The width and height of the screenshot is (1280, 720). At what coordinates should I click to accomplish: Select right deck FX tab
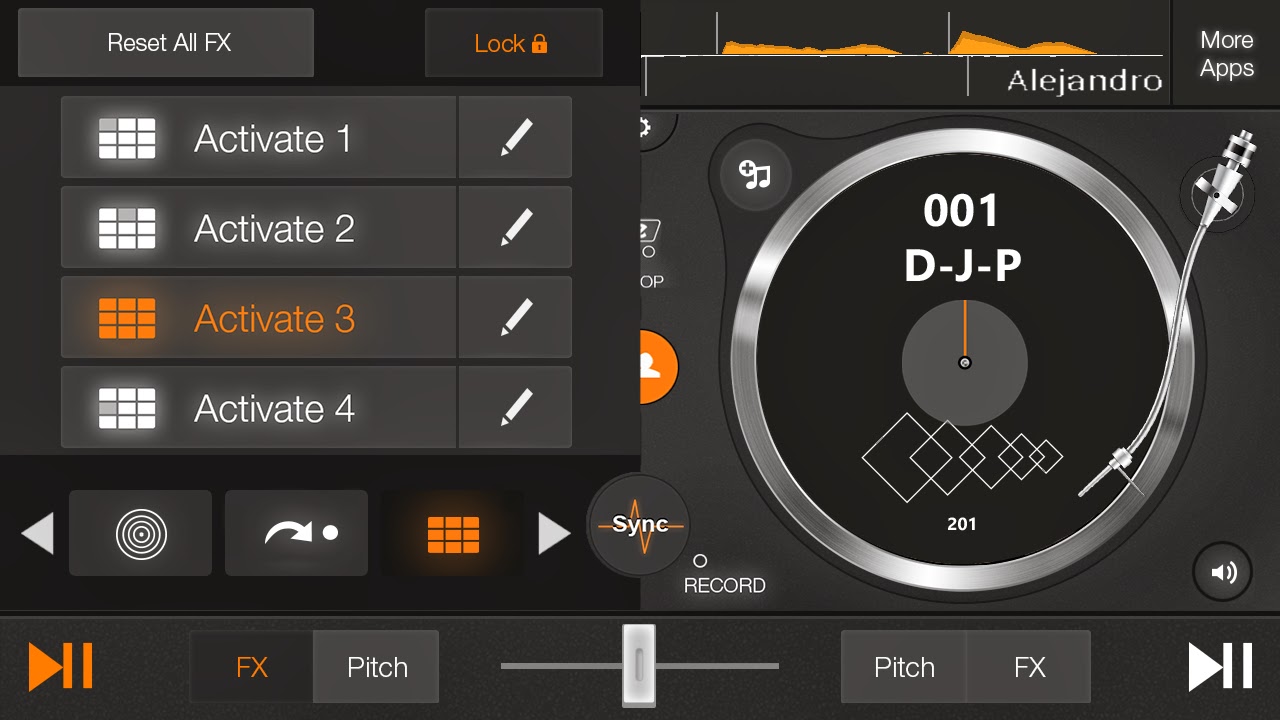pyautogui.click(x=1029, y=667)
